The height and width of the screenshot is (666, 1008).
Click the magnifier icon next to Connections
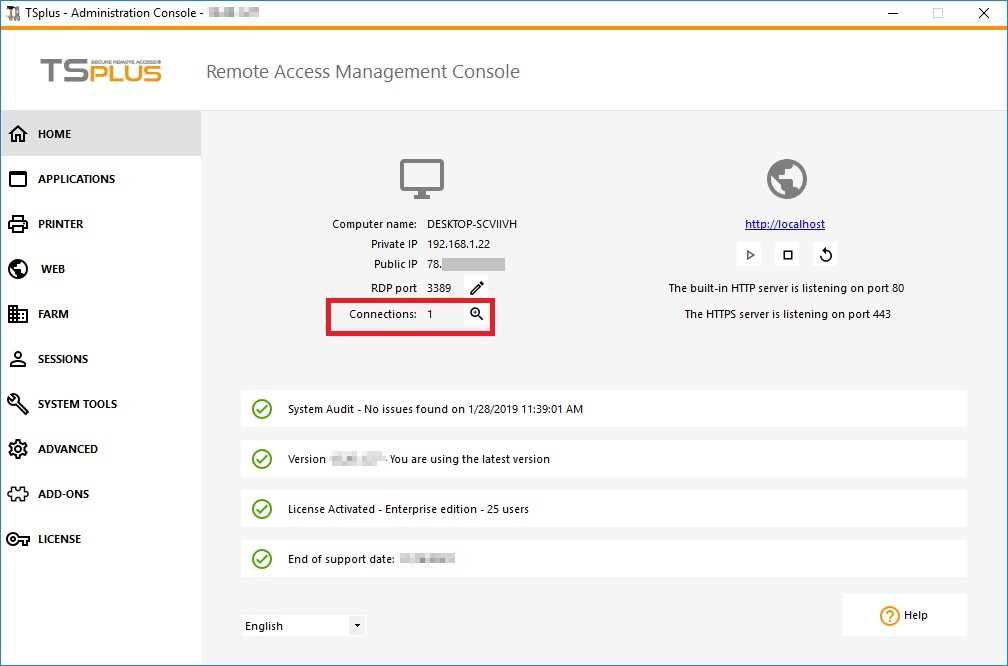pos(477,314)
